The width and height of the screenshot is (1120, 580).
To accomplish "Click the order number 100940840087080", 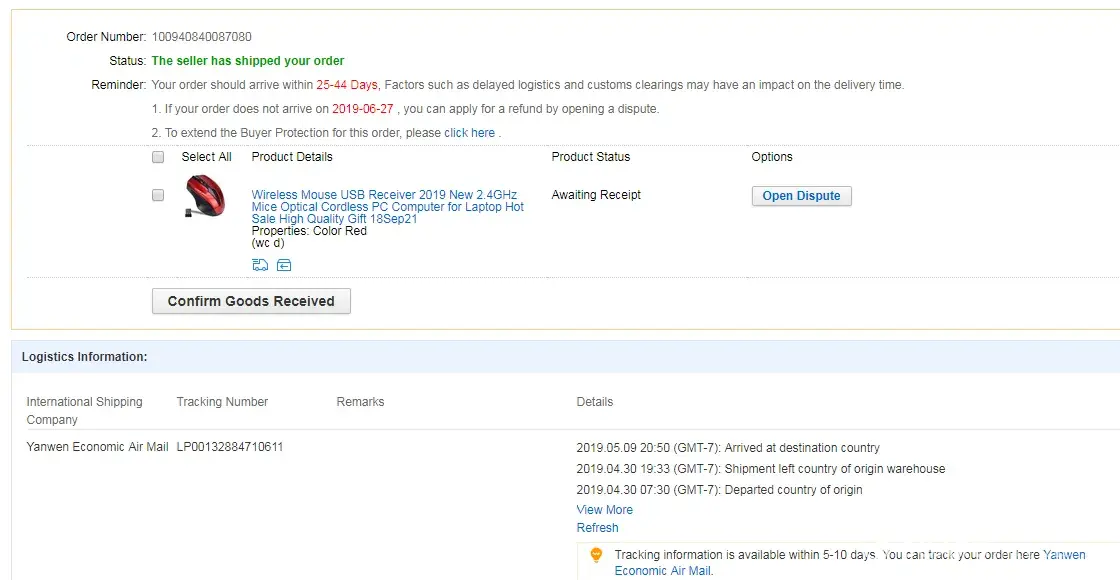I will pyautogui.click(x=201, y=37).
